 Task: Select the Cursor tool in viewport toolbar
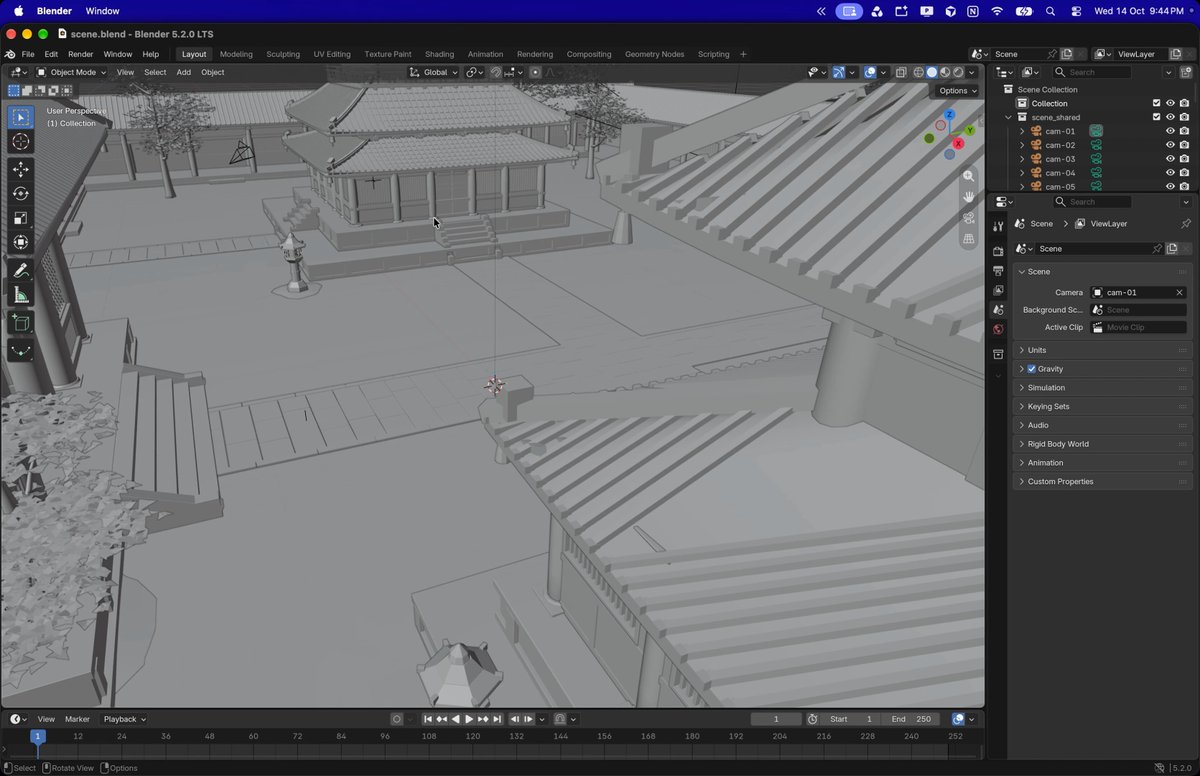[x=21, y=142]
